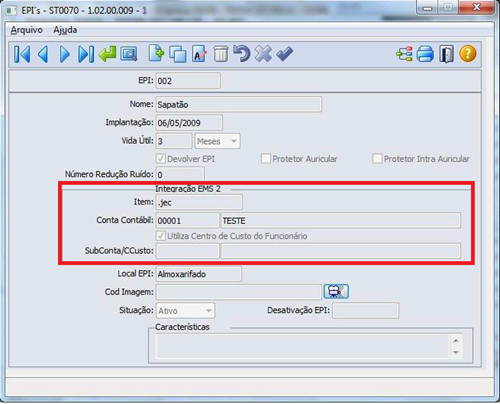This screenshot has width=500, height=404.
Task: Click the Desativação EPI date field
Action: click(365, 311)
